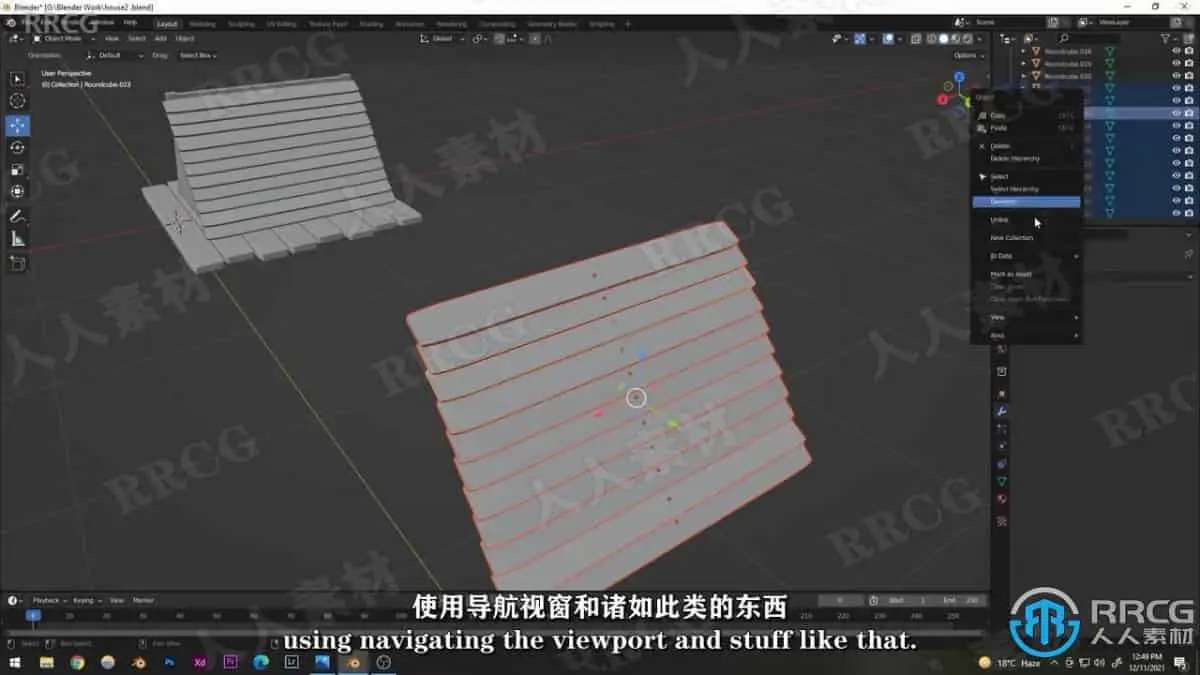The image size is (1200, 675).
Task: Hide Roundcube.030 with its eye icon
Action: 1176,76
